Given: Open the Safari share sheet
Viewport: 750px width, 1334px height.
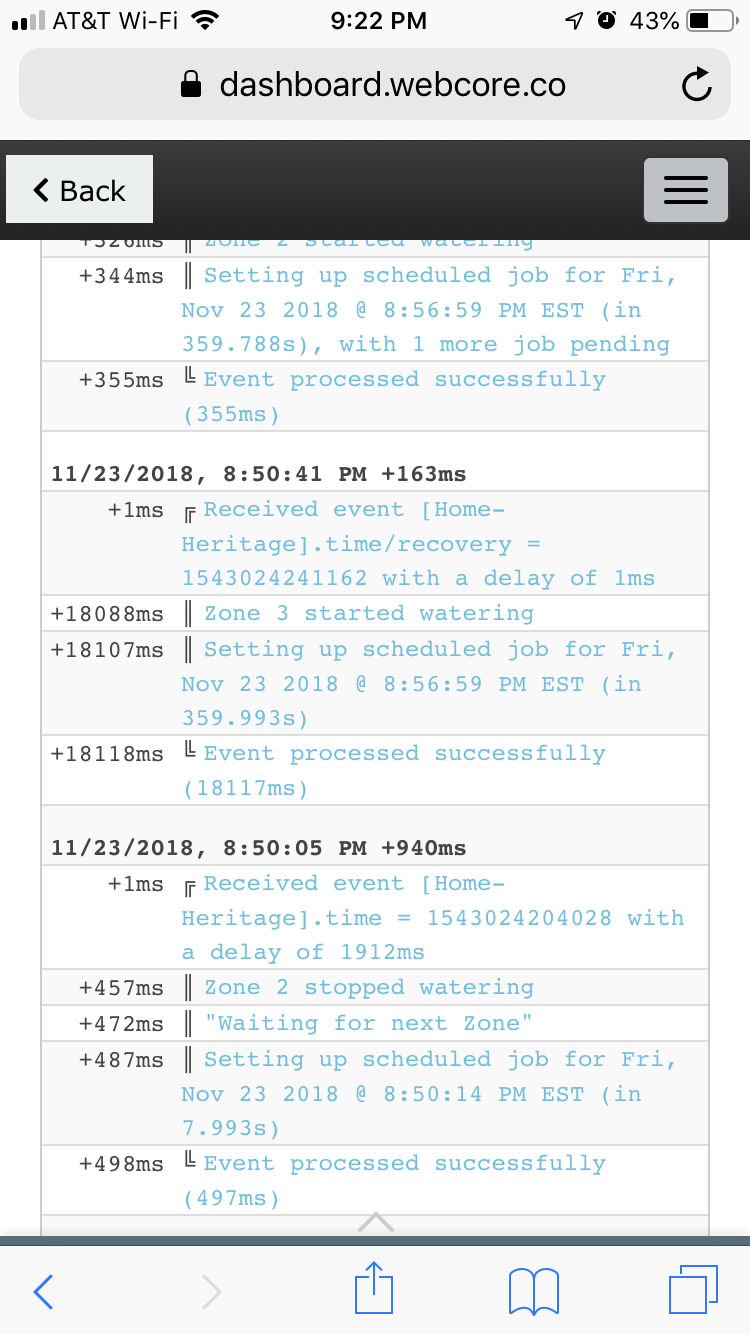Looking at the screenshot, I should coord(373,1288).
